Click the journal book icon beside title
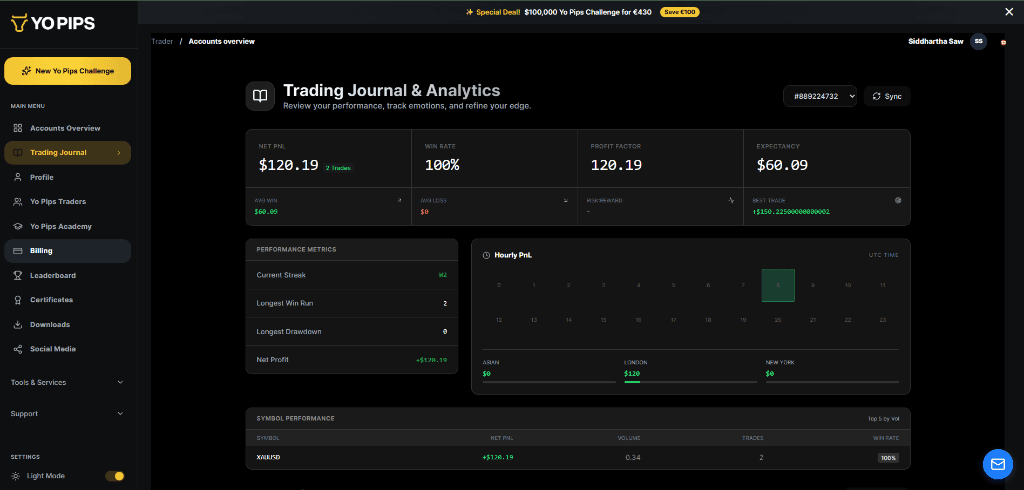1024x490 pixels. click(x=260, y=96)
